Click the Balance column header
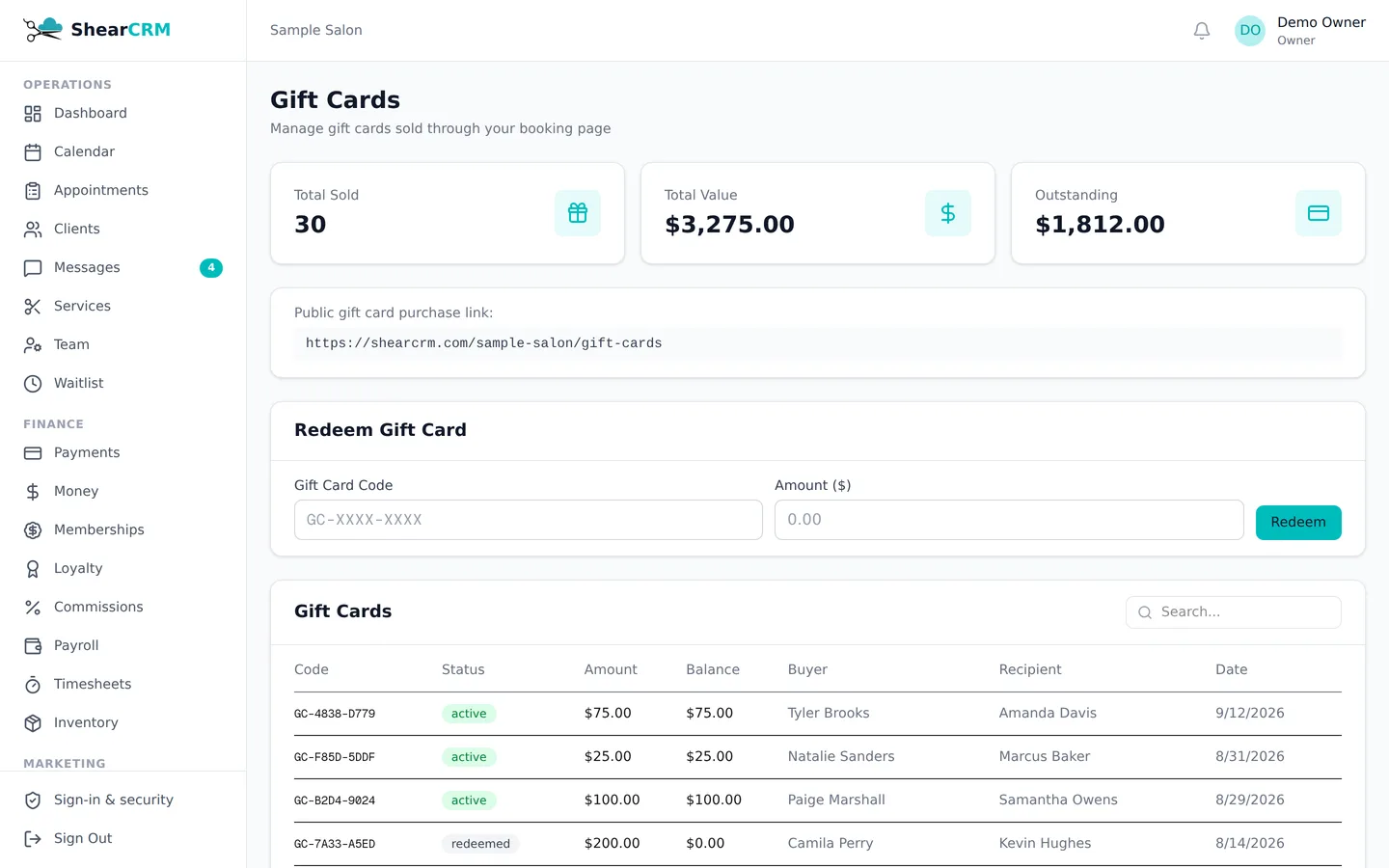 713,670
